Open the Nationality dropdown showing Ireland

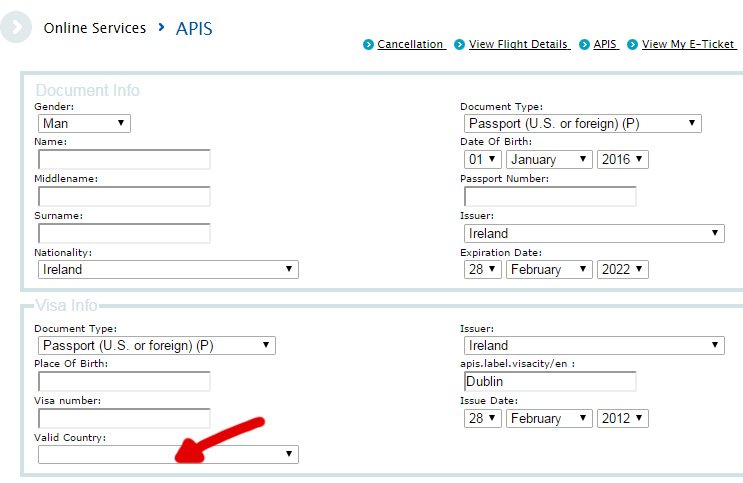point(168,269)
